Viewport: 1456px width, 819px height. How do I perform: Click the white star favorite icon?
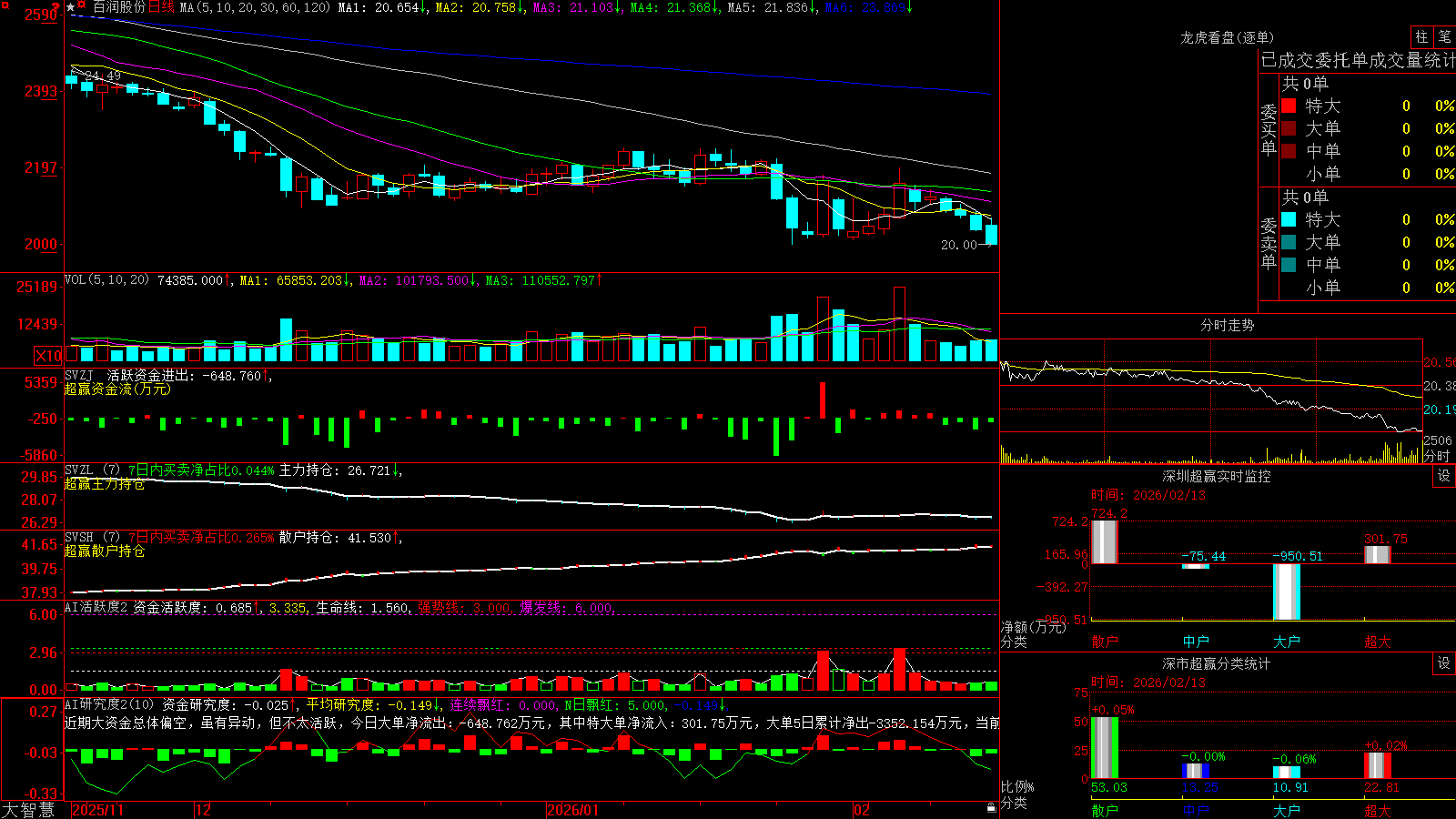tap(70, 7)
